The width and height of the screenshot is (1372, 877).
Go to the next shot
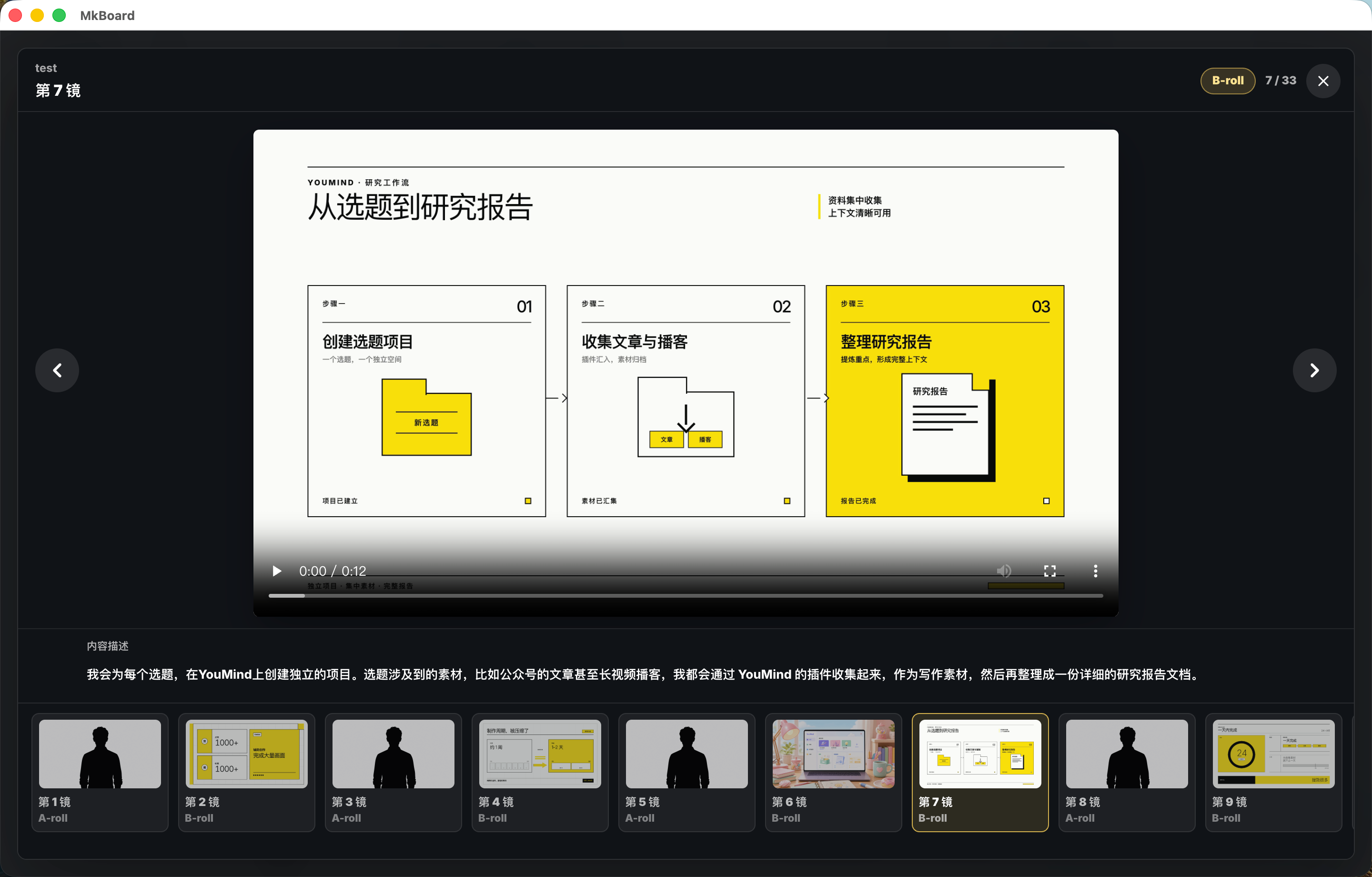[x=1314, y=370]
